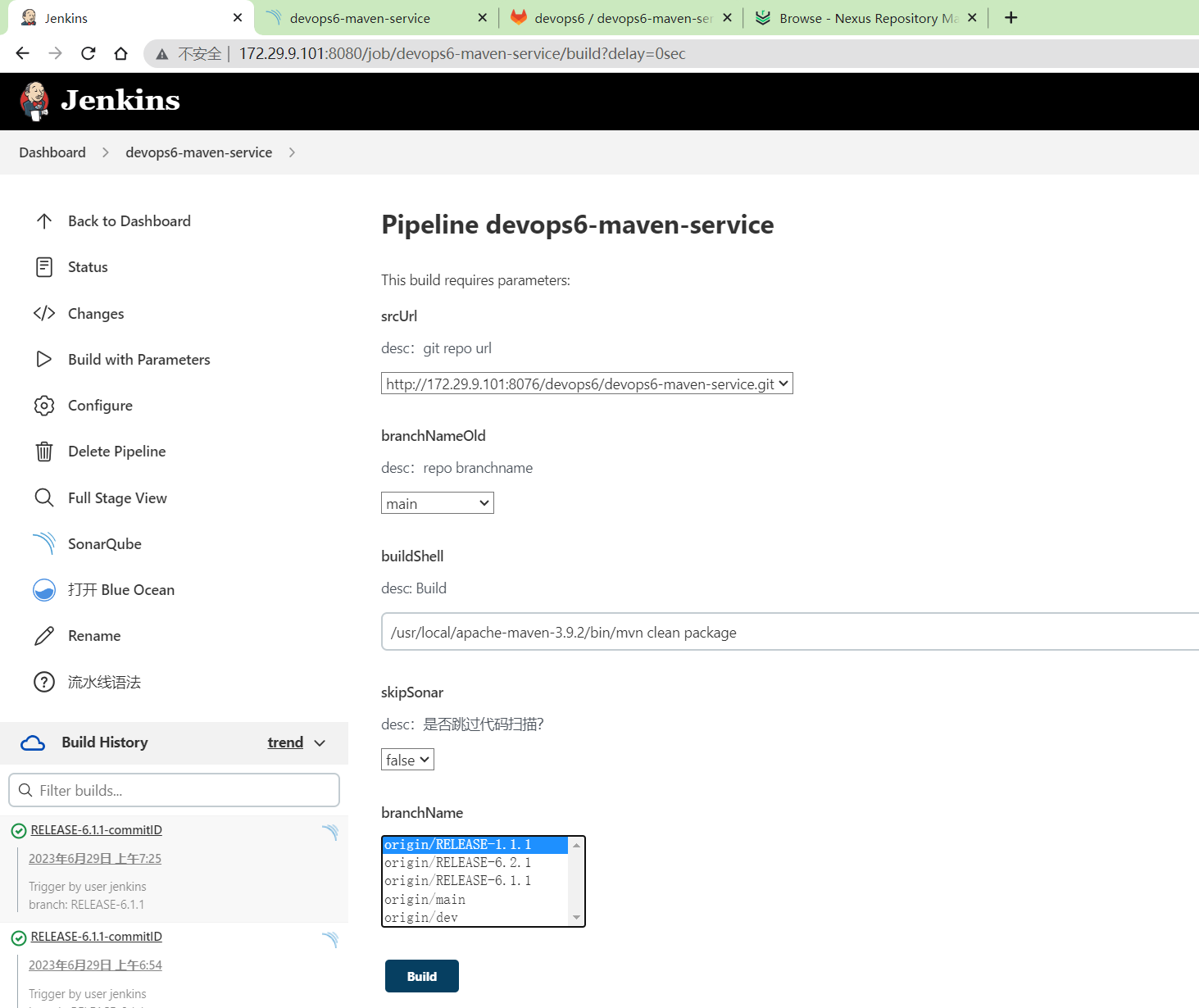Open the 2023年6月29日 上午6:54 build link
The image size is (1199, 1008).
pyautogui.click(x=95, y=965)
